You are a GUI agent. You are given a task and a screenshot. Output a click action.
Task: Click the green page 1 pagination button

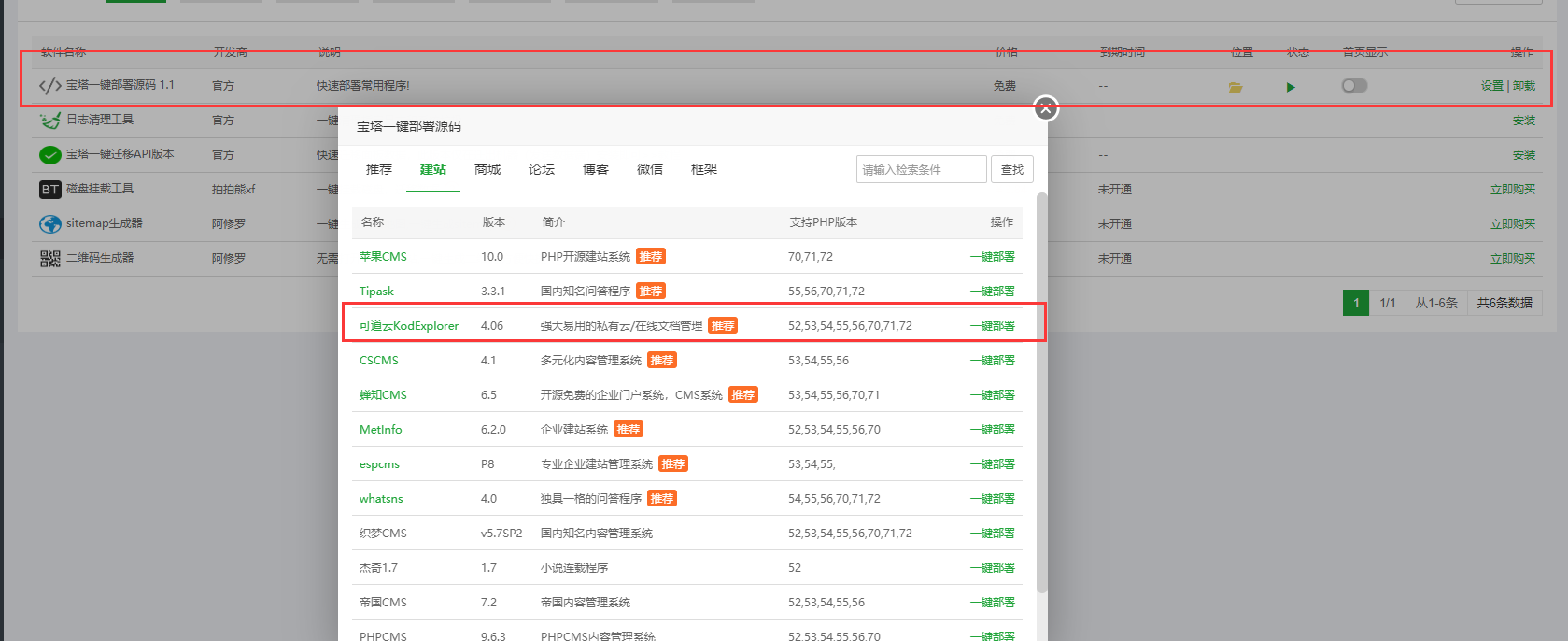click(1356, 303)
